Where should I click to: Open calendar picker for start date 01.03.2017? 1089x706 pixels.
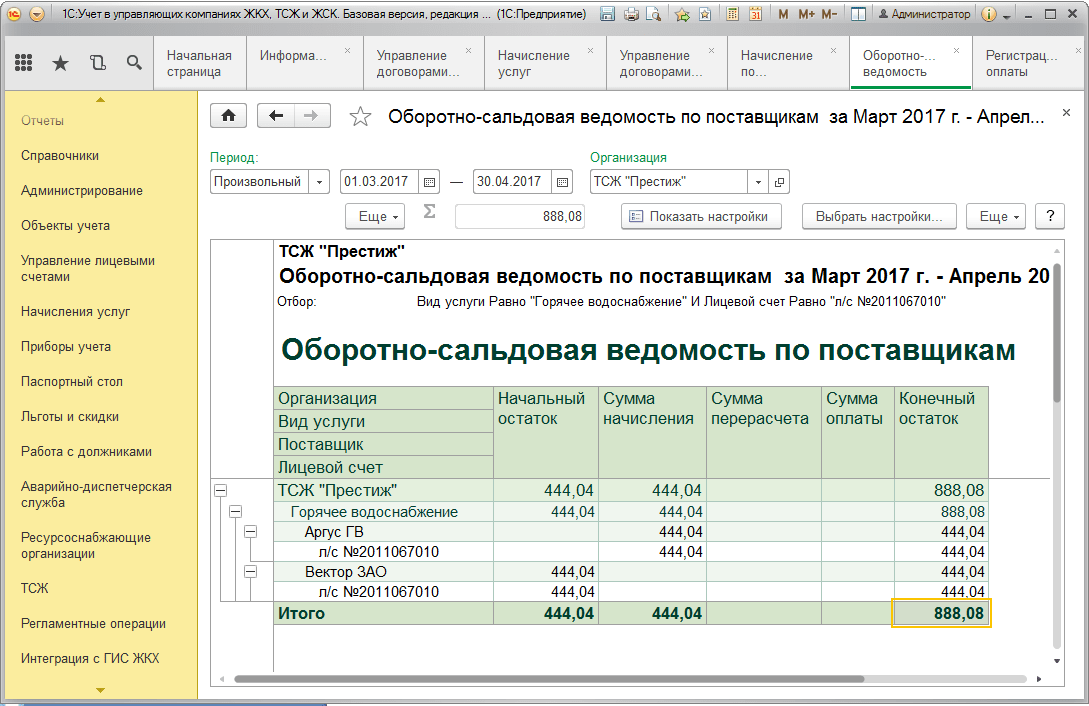click(429, 182)
